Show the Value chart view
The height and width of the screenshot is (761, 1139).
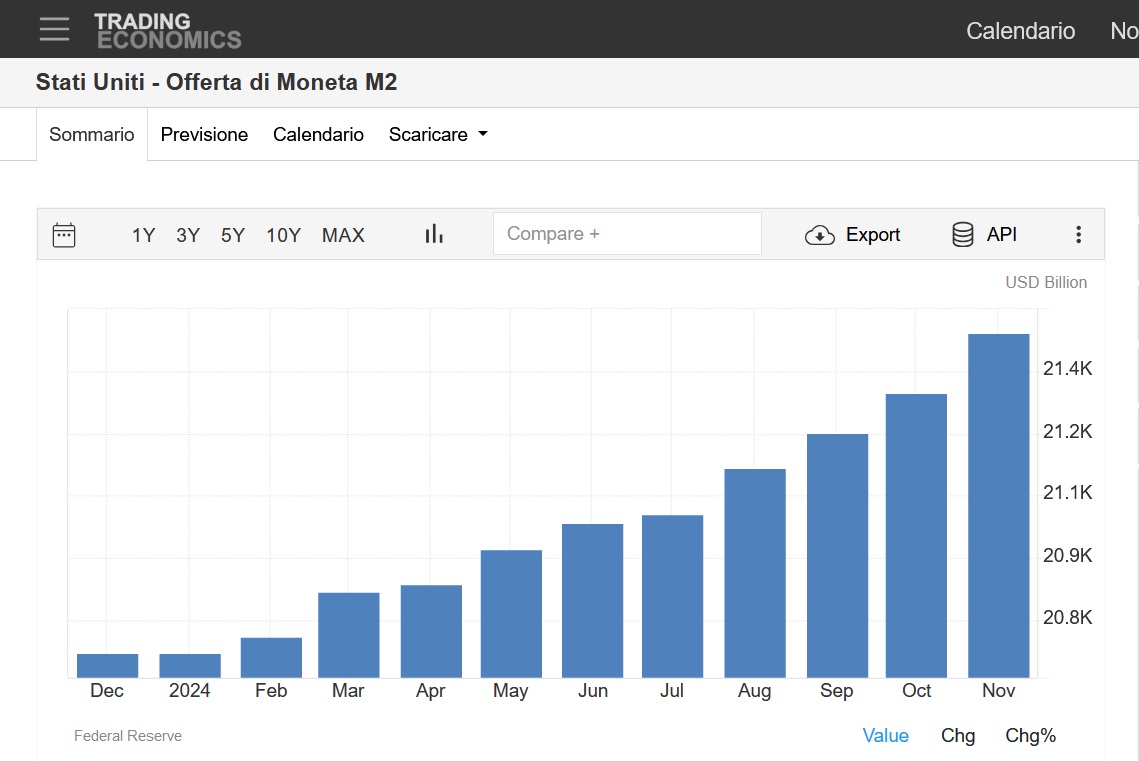[885, 736]
